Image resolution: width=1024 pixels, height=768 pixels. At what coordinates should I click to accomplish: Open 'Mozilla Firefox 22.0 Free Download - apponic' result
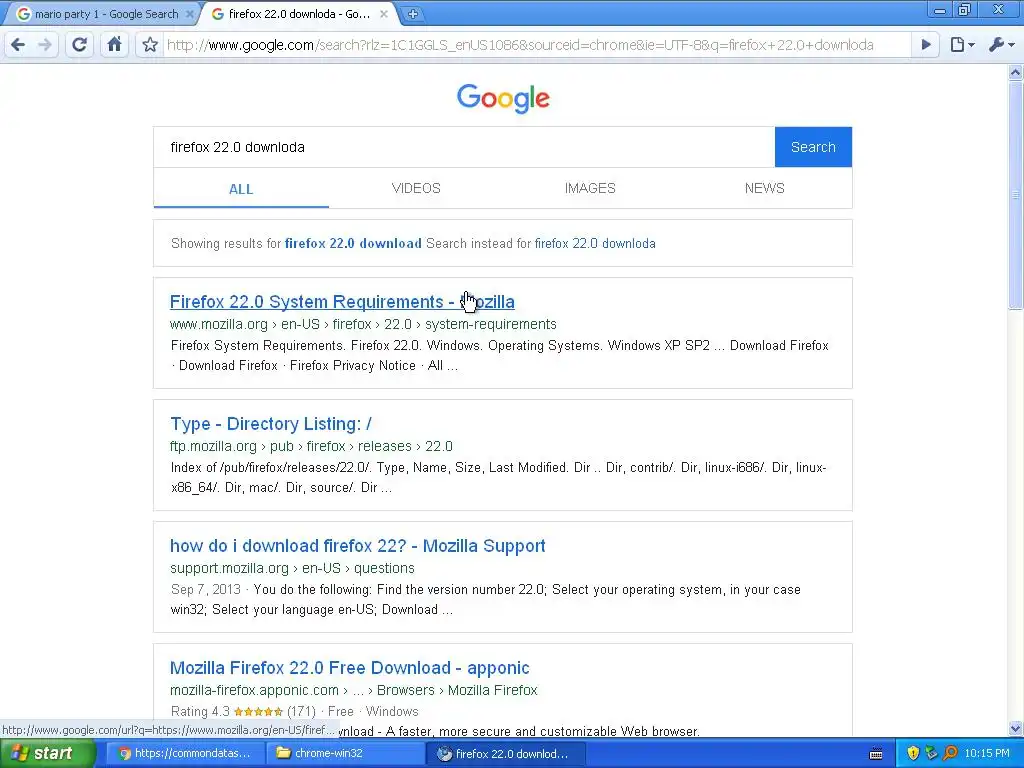(x=349, y=668)
